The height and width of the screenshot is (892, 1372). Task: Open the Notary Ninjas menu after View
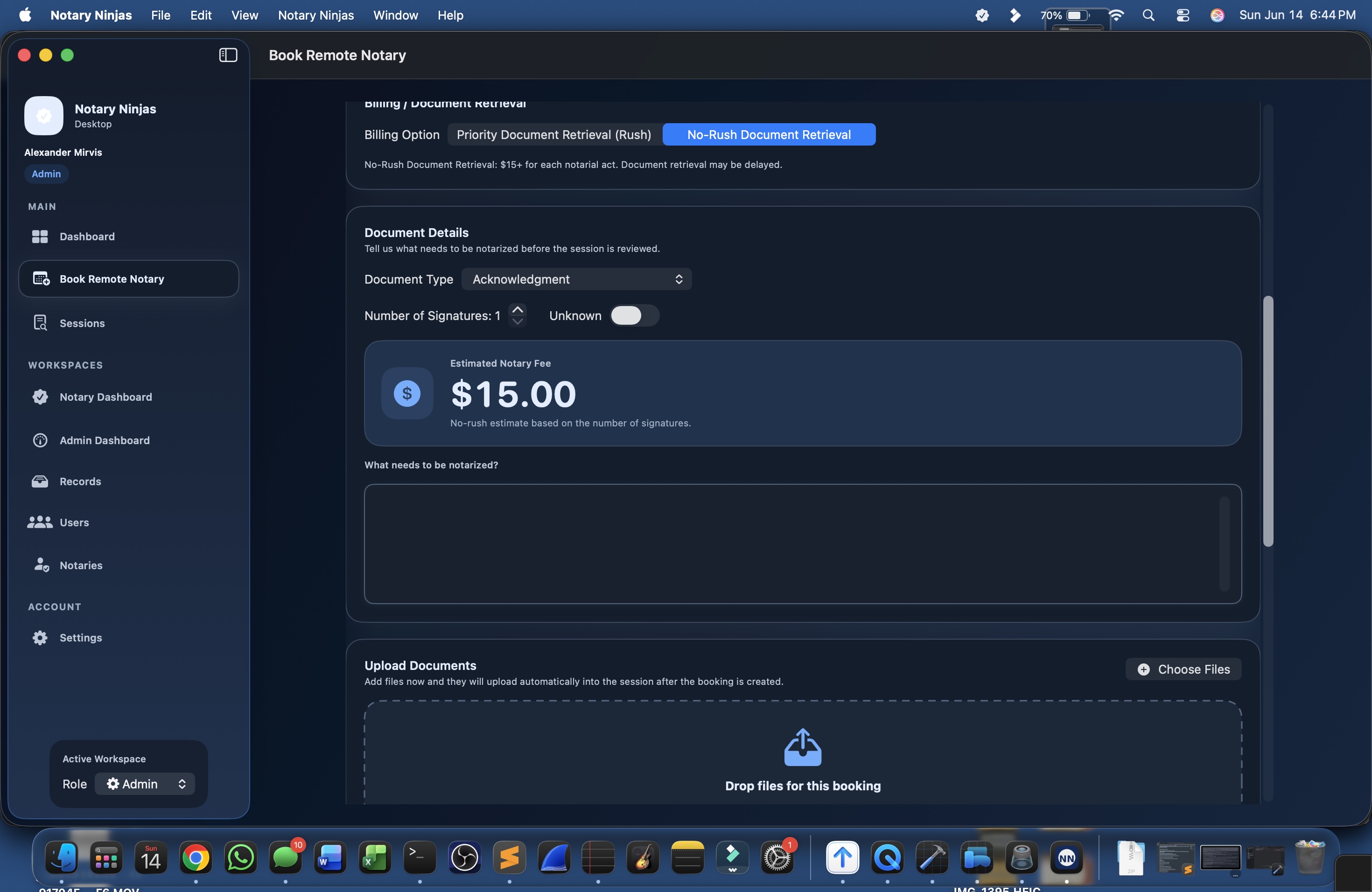click(316, 15)
